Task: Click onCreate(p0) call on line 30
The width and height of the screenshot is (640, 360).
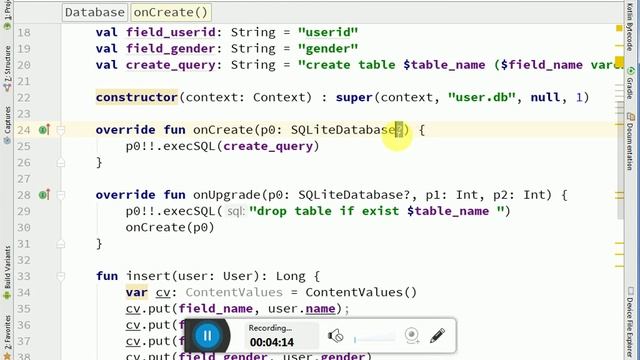Action: point(170,227)
